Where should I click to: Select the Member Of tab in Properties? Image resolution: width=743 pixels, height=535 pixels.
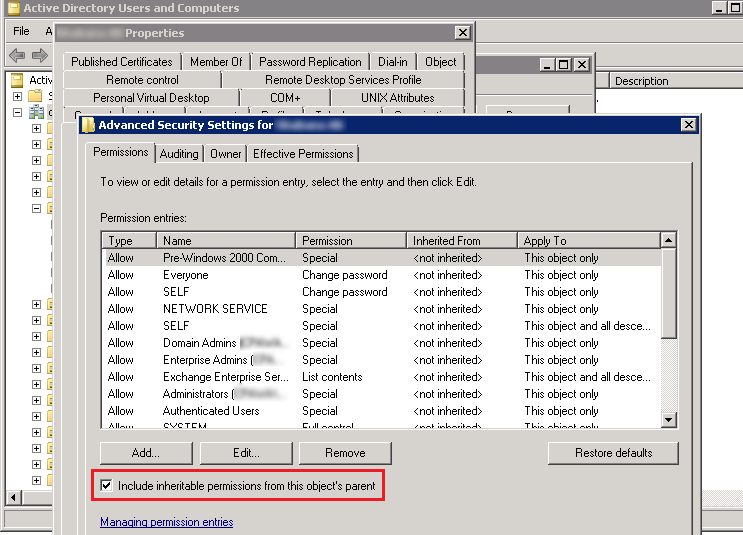coord(216,62)
